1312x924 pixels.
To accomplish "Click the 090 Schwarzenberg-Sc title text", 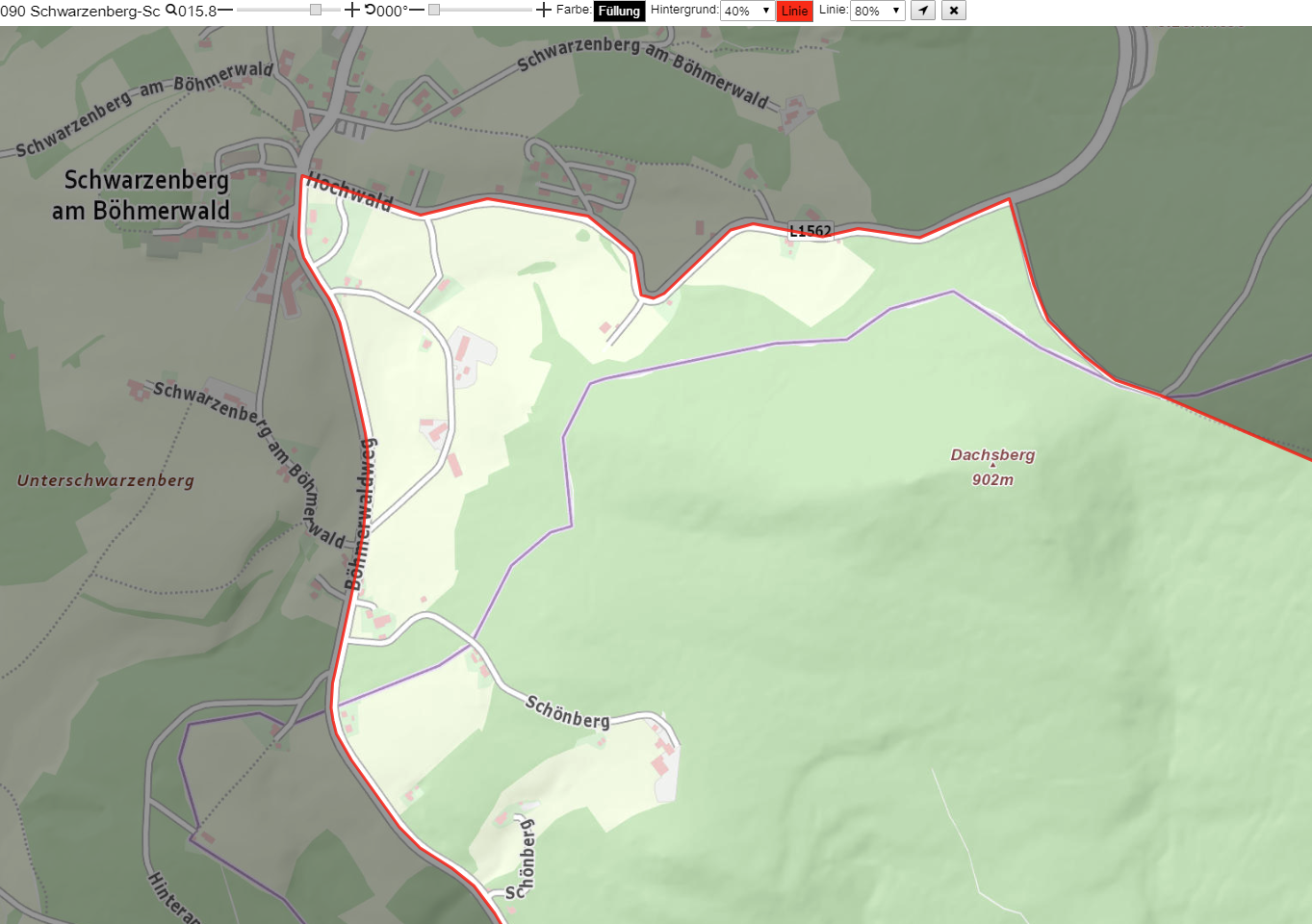I will tap(81, 11).
